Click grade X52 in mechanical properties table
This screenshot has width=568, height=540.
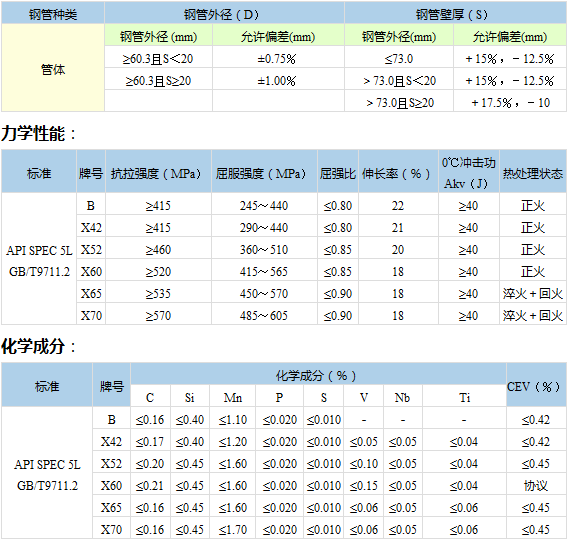click(x=91, y=249)
